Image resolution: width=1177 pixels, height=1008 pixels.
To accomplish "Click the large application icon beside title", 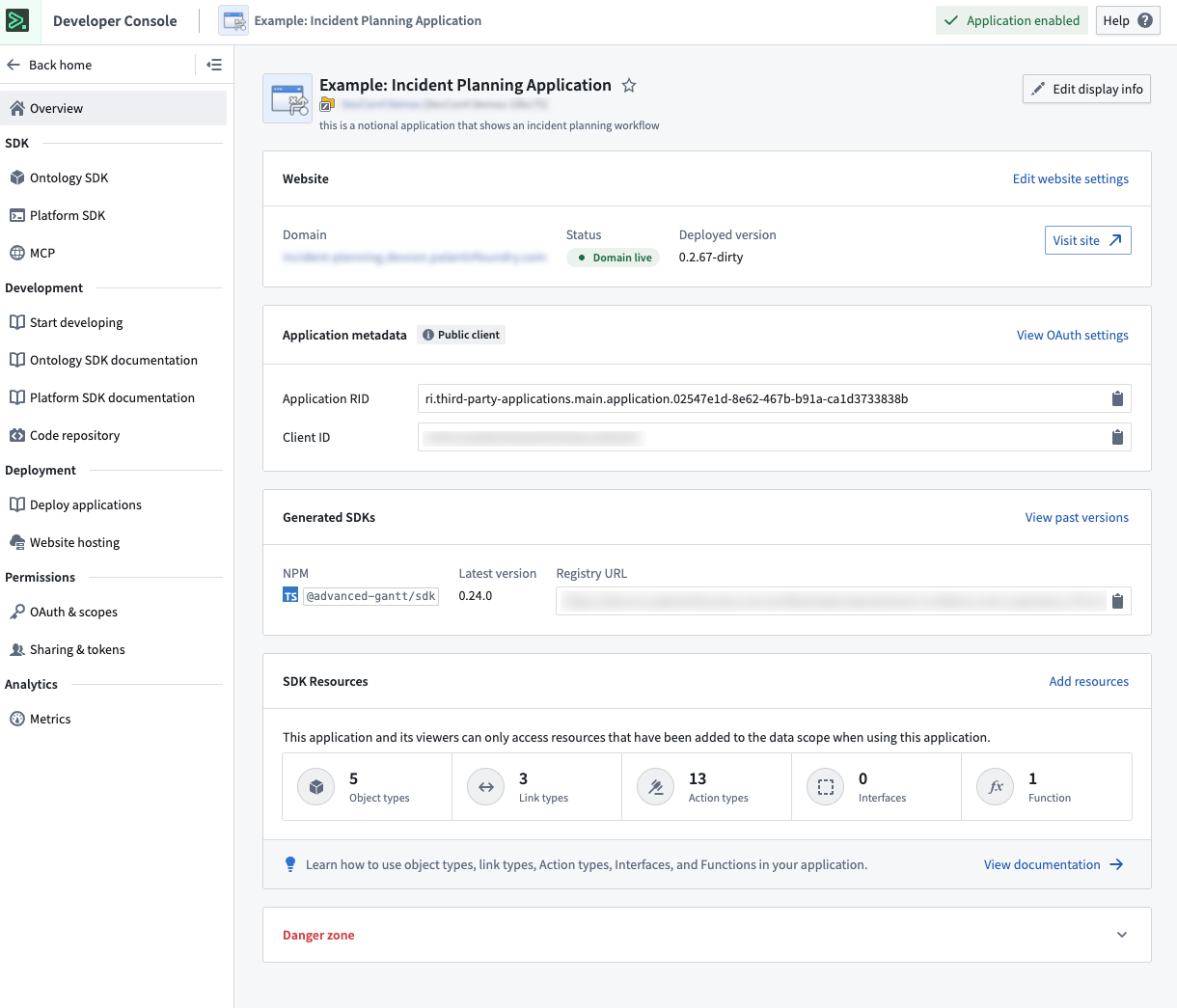I will (287, 98).
